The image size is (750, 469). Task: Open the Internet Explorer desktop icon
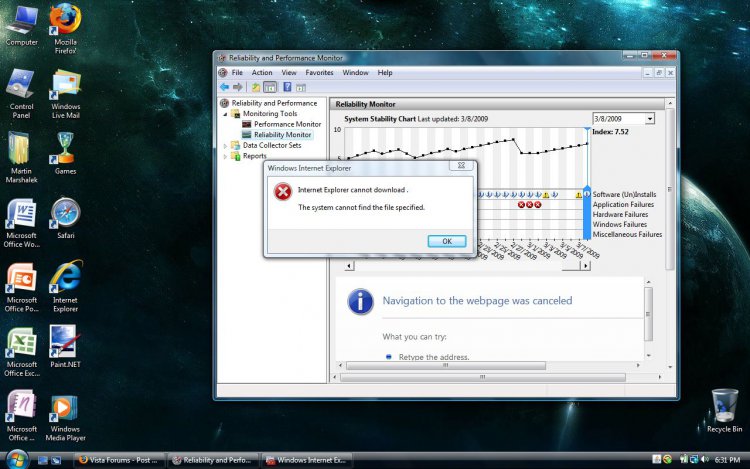coord(66,286)
